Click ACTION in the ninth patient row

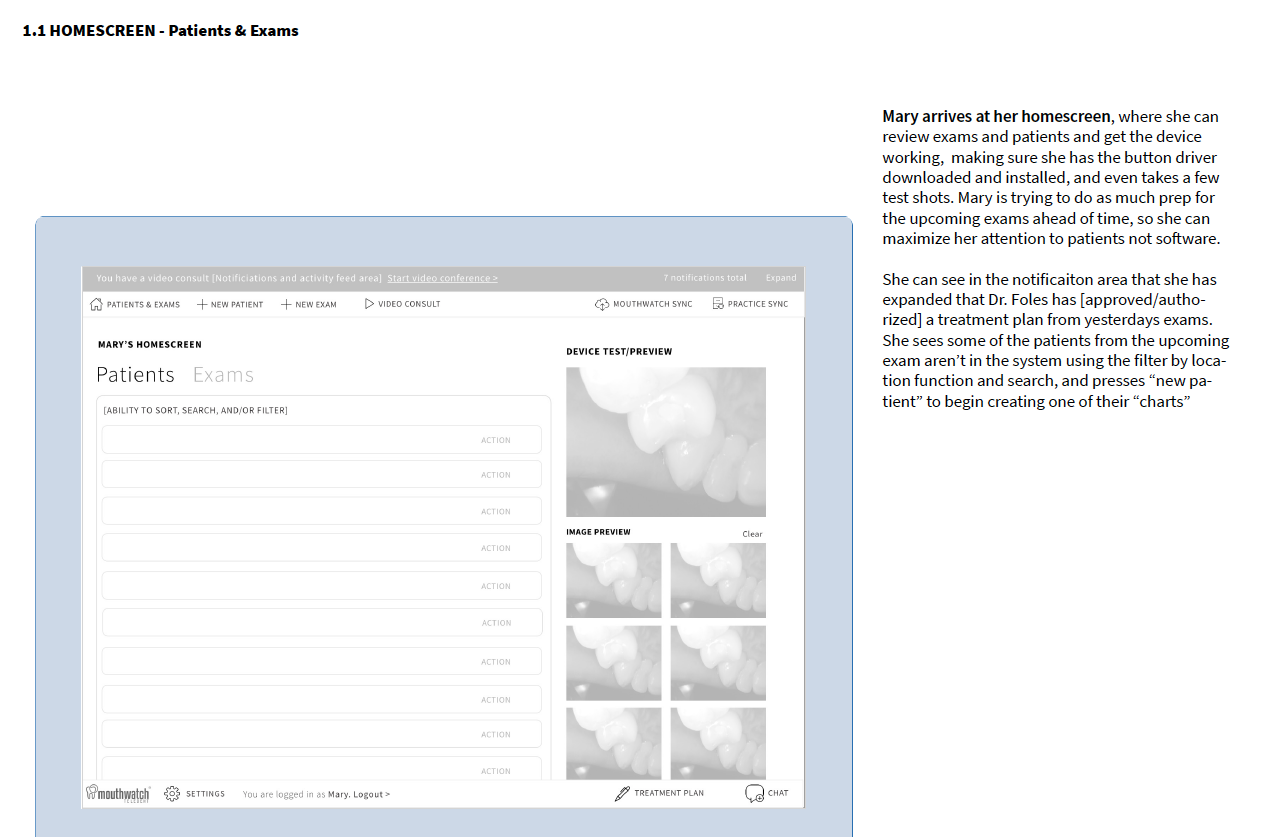point(495,734)
